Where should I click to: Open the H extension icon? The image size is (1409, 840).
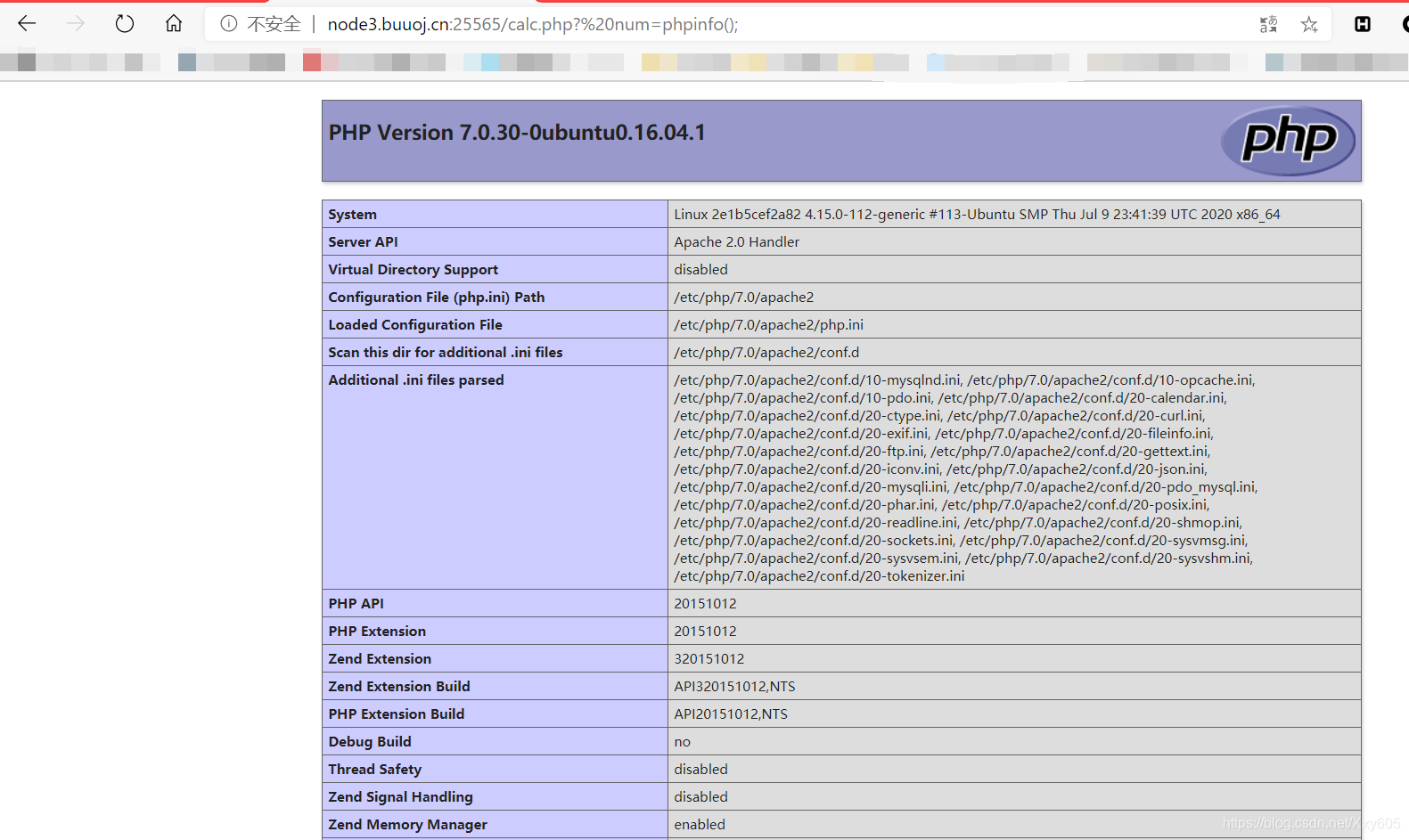(1363, 24)
